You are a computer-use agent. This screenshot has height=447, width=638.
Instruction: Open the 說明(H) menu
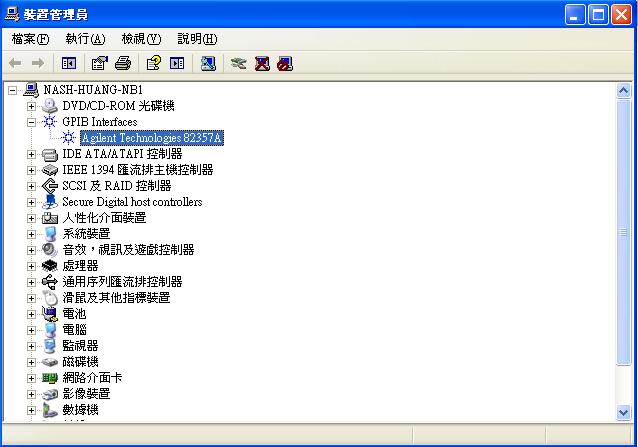coord(197,39)
